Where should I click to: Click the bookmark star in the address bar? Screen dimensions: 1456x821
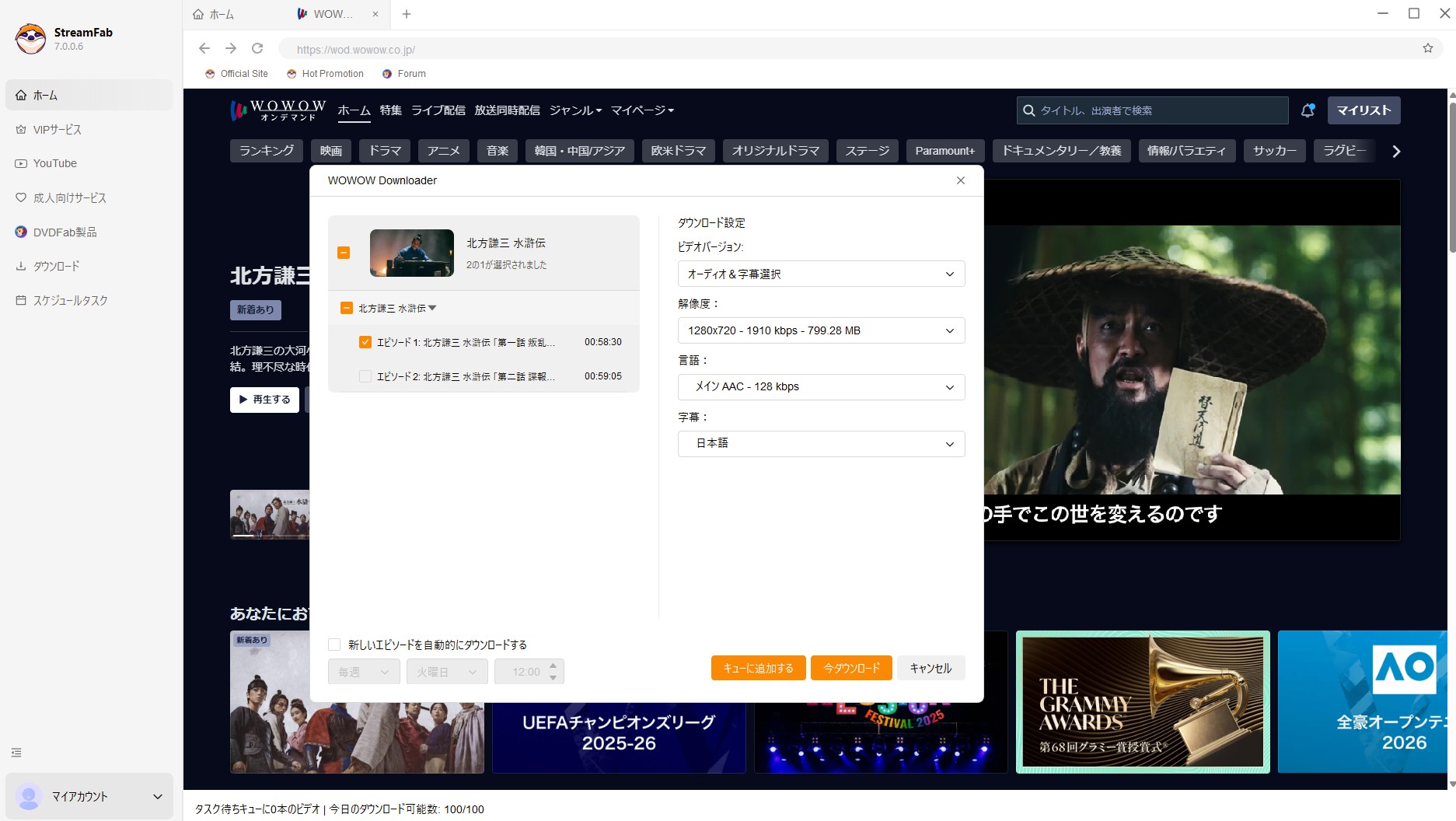click(x=1427, y=48)
